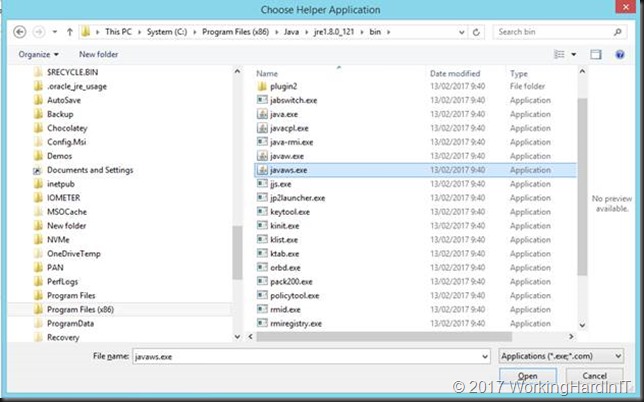Select .oracle_jre_usage in the folder tree
Image resolution: width=644 pixels, height=402 pixels.
click(x=77, y=86)
